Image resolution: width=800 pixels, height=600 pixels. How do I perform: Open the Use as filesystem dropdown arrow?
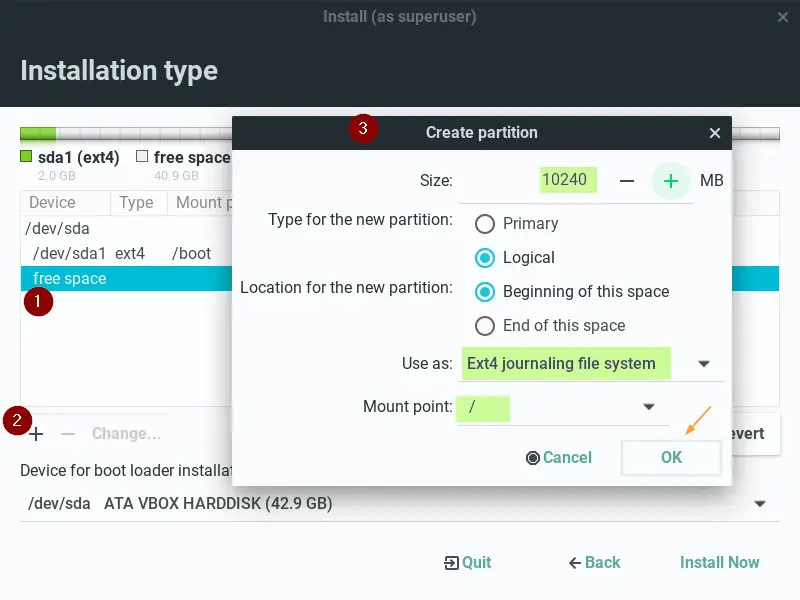704,364
